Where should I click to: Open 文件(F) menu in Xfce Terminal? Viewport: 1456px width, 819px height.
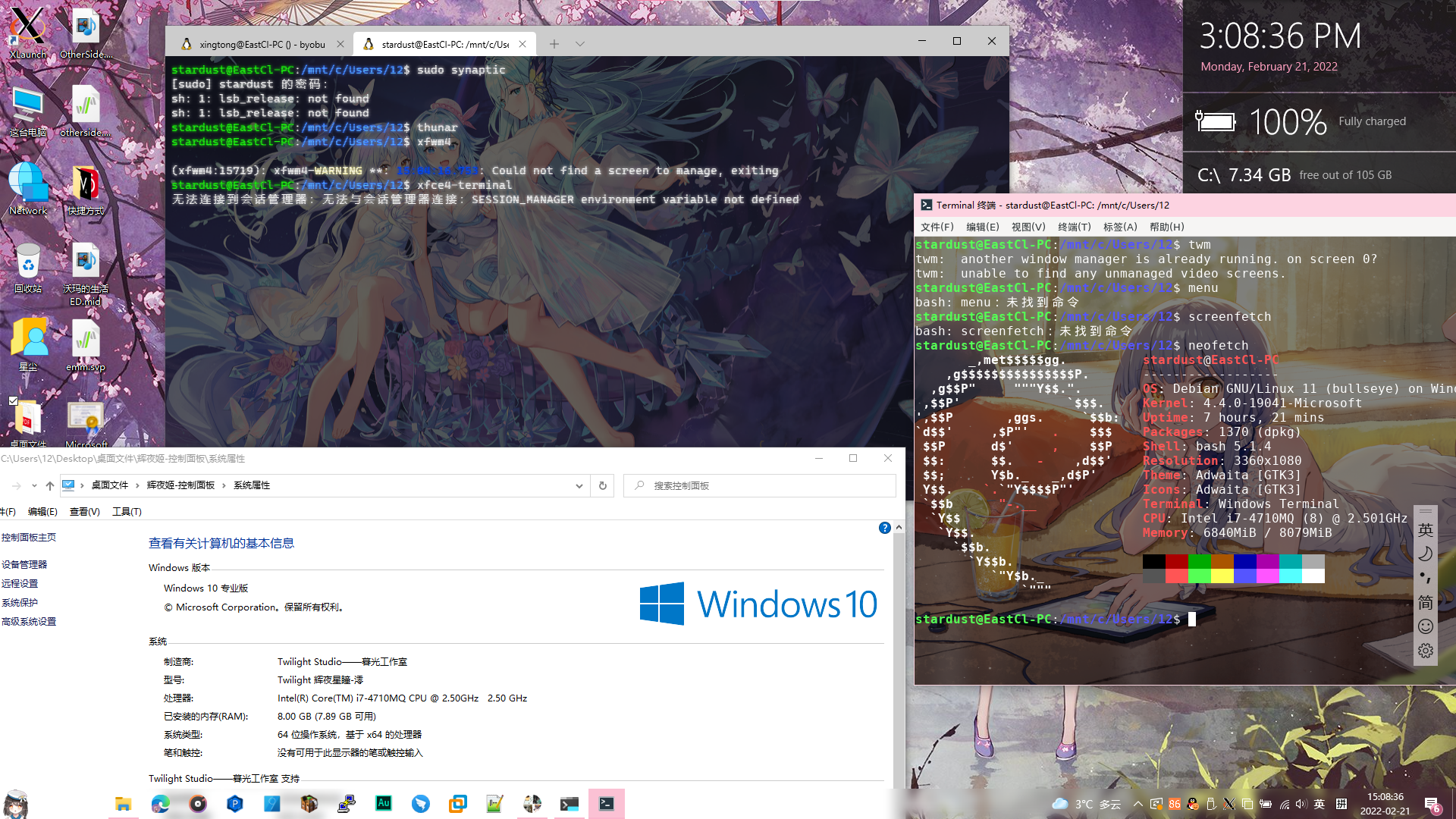click(x=937, y=227)
